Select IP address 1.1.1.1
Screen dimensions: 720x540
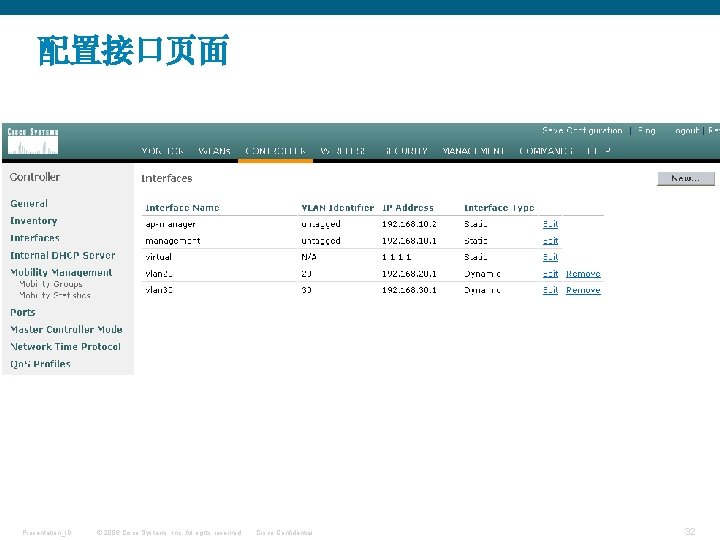[x=397, y=257]
